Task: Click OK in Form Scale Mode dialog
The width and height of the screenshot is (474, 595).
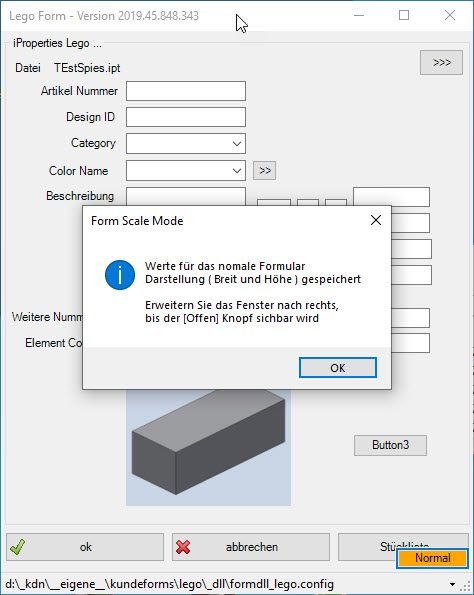Action: (x=338, y=368)
